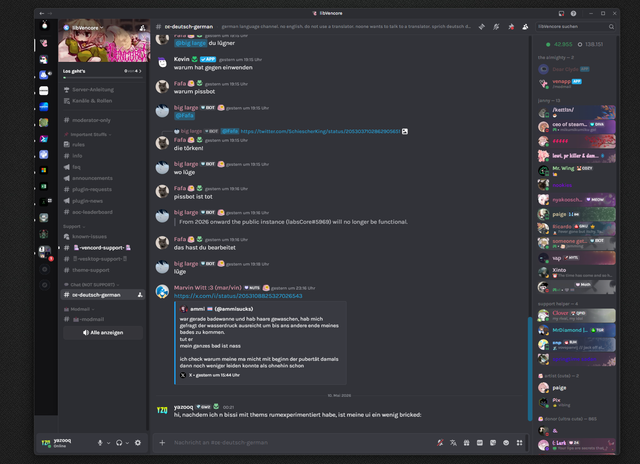Open the twitter.com/SchiescherKing link
Screen dimensions: 640x464
coord(320,131)
